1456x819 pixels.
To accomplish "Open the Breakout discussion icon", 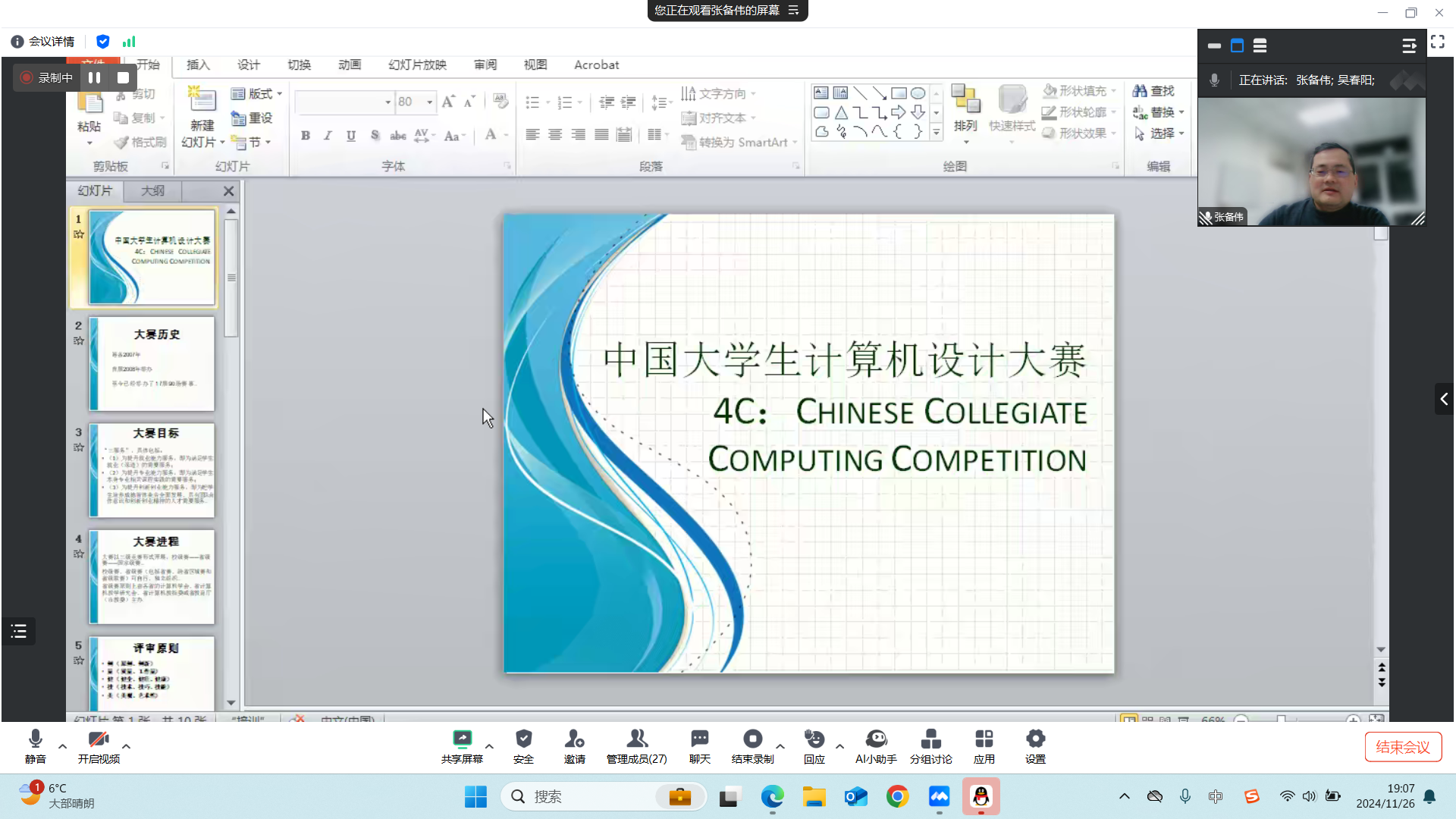I will (x=930, y=739).
